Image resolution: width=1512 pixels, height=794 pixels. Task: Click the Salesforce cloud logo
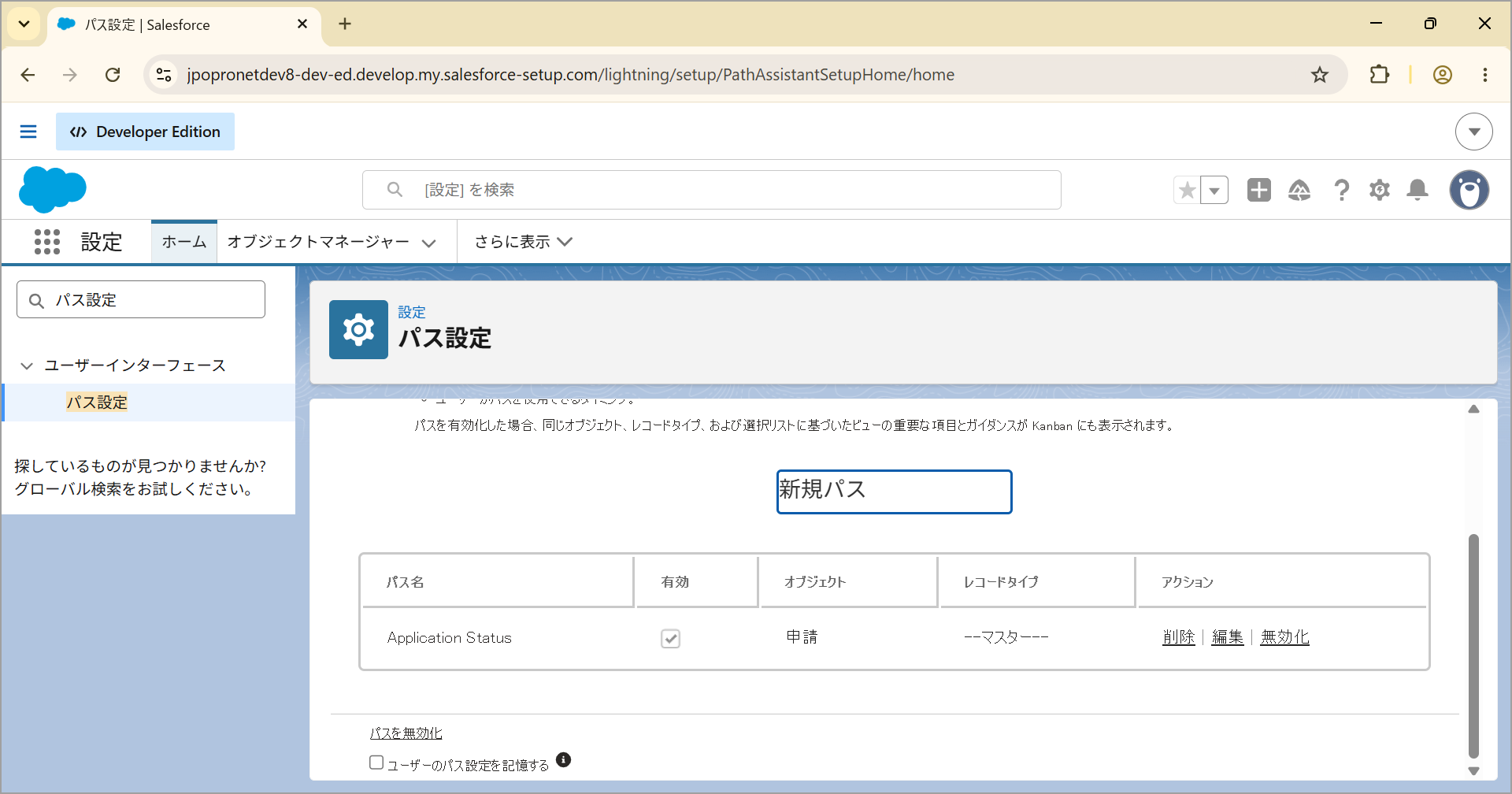point(52,190)
